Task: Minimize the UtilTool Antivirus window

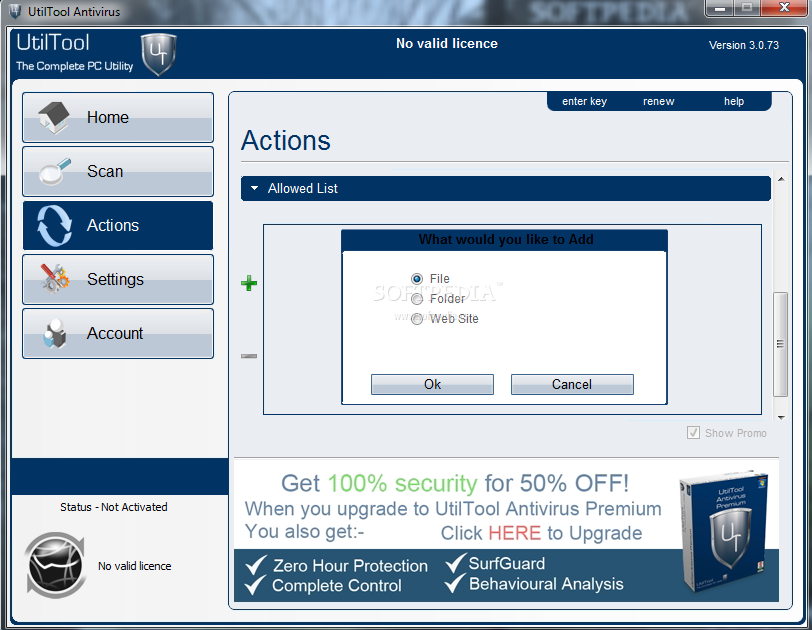Action: pyautogui.click(x=720, y=8)
